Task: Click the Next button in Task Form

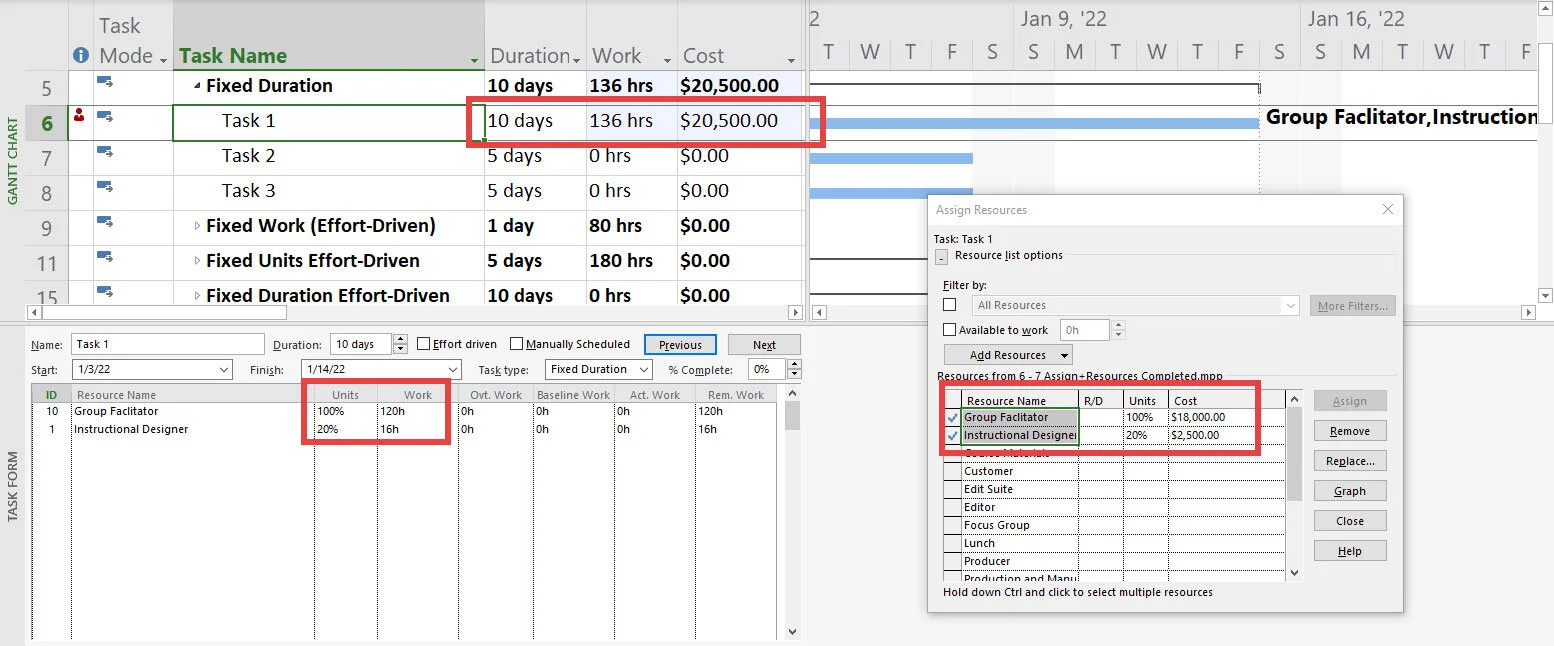Action: pos(764,345)
